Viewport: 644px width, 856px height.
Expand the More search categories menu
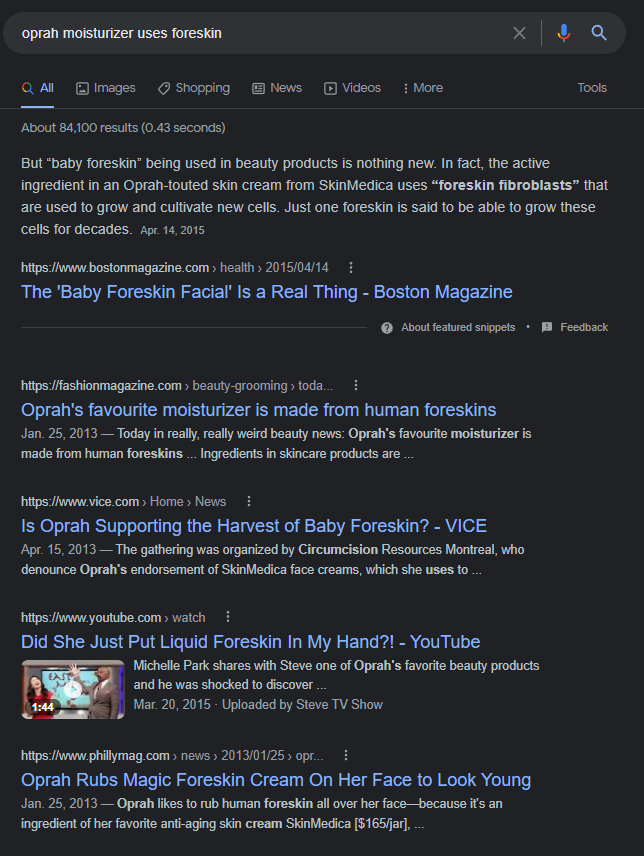click(423, 88)
